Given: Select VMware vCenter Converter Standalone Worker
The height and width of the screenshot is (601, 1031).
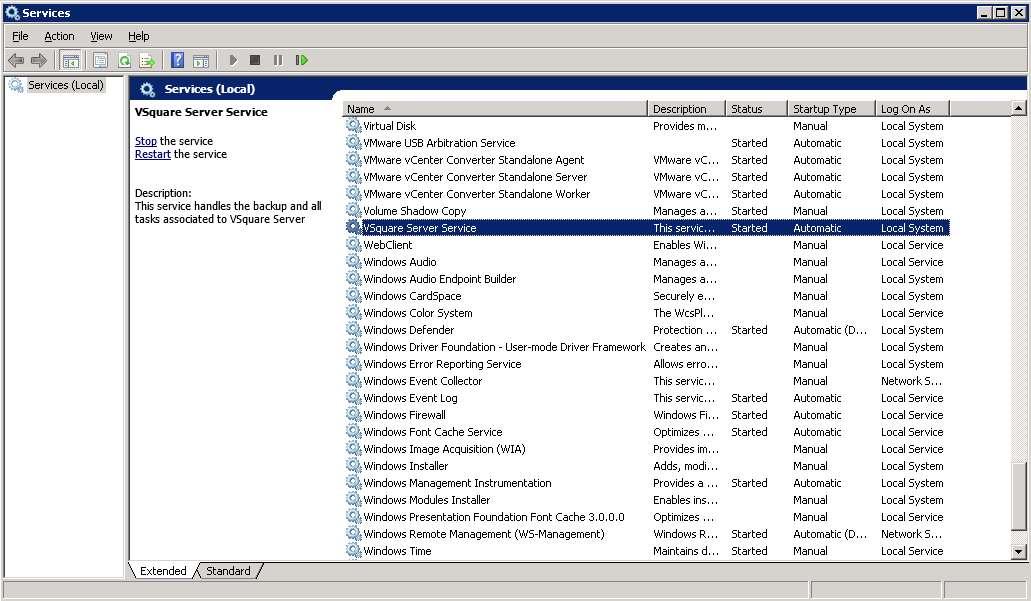Looking at the screenshot, I should pyautogui.click(x=647, y=194).
